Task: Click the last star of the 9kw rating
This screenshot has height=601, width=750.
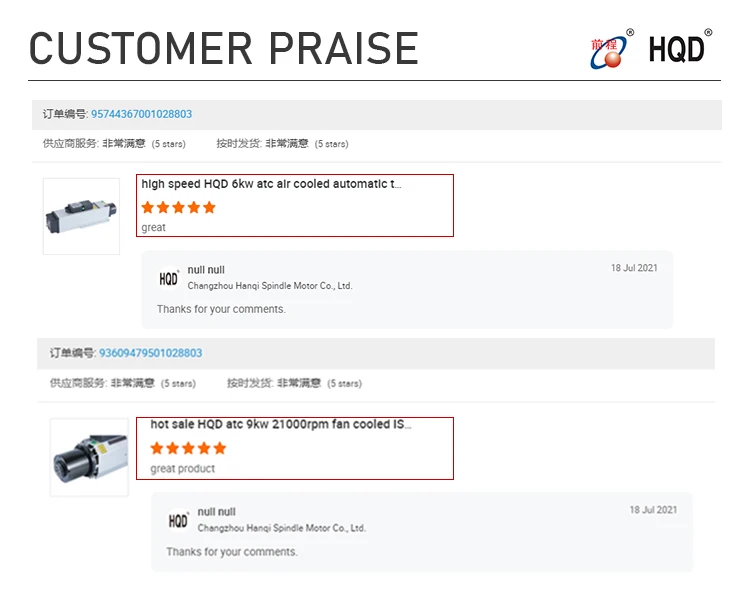Action: (220, 448)
